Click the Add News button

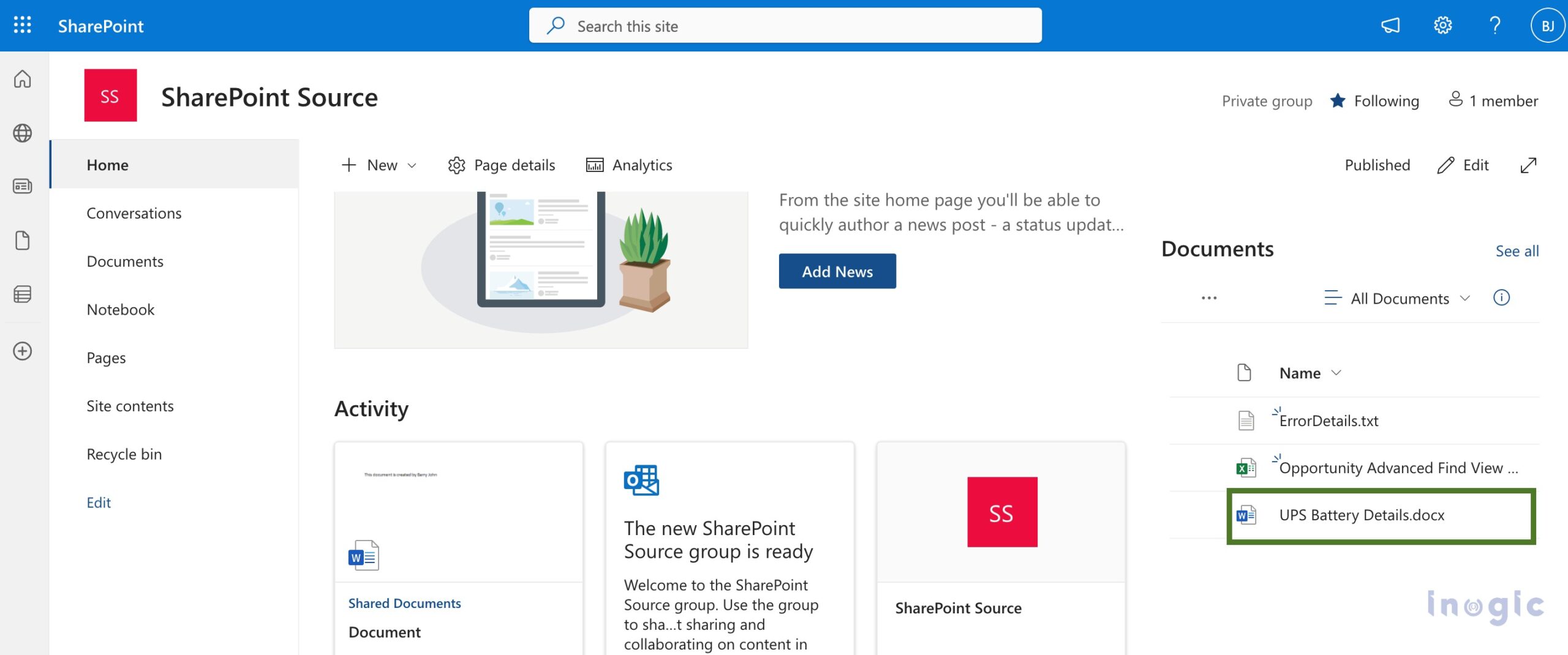pyautogui.click(x=837, y=271)
